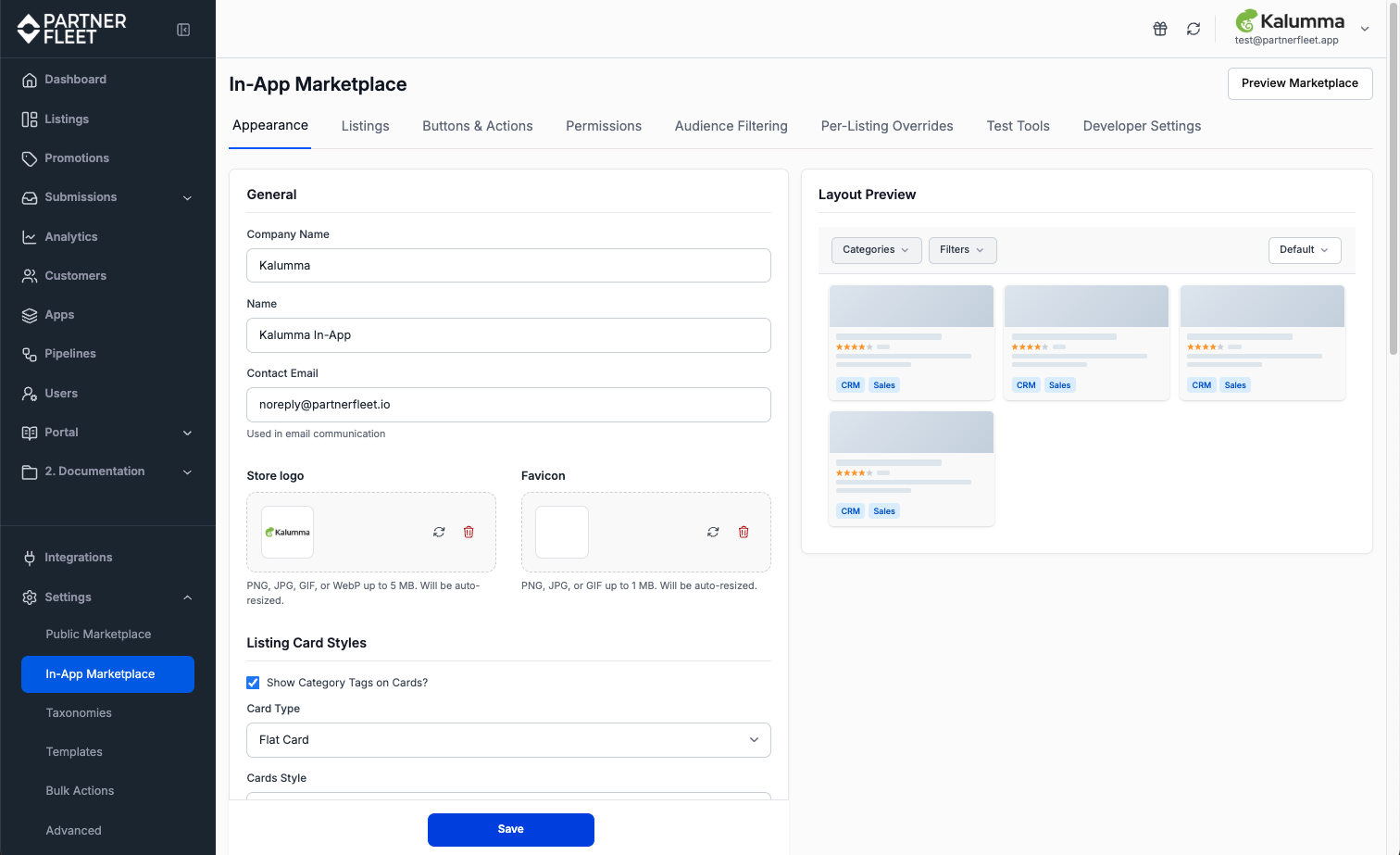The width and height of the screenshot is (1400, 855).
Task: Open the Per-Listing Overrides tab
Action: [887, 126]
